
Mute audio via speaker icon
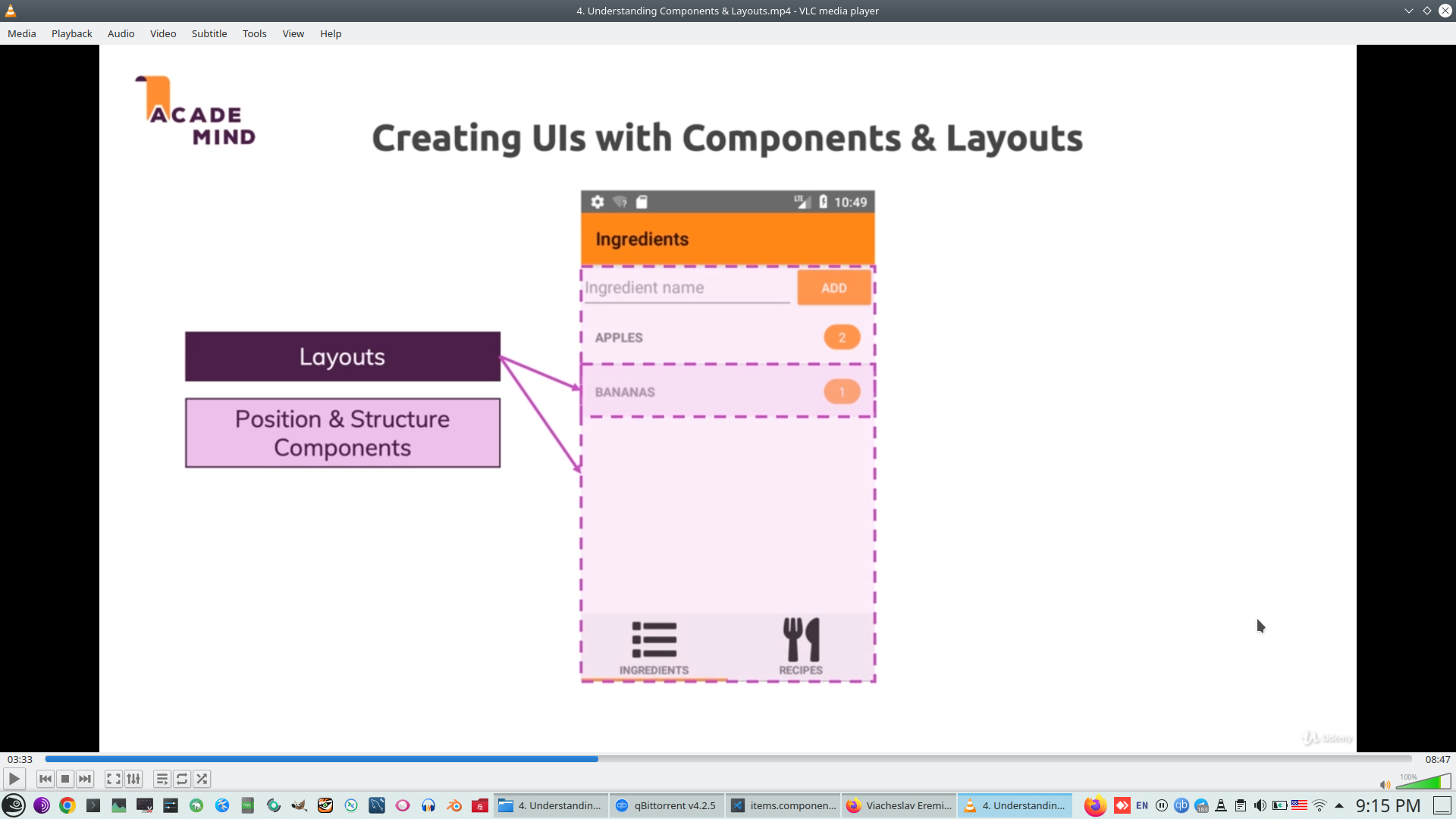tap(1385, 785)
